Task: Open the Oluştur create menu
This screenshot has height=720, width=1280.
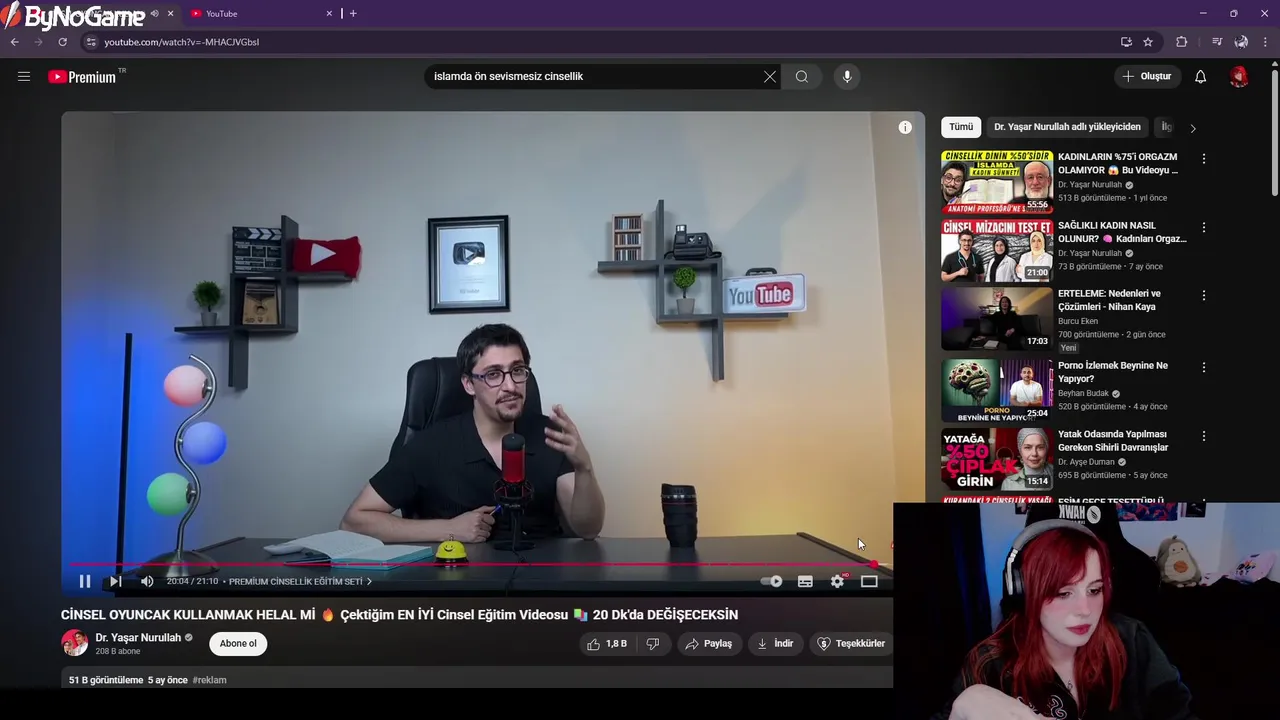Action: pyautogui.click(x=1146, y=76)
